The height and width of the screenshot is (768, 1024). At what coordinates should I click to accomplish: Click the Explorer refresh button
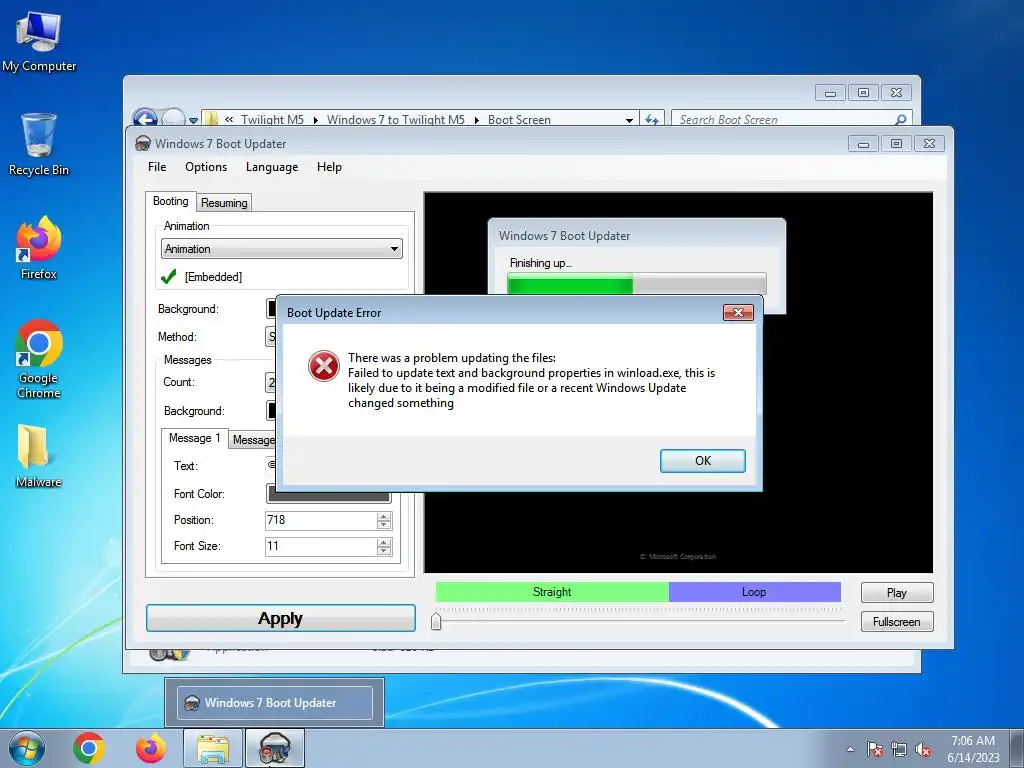(651, 120)
